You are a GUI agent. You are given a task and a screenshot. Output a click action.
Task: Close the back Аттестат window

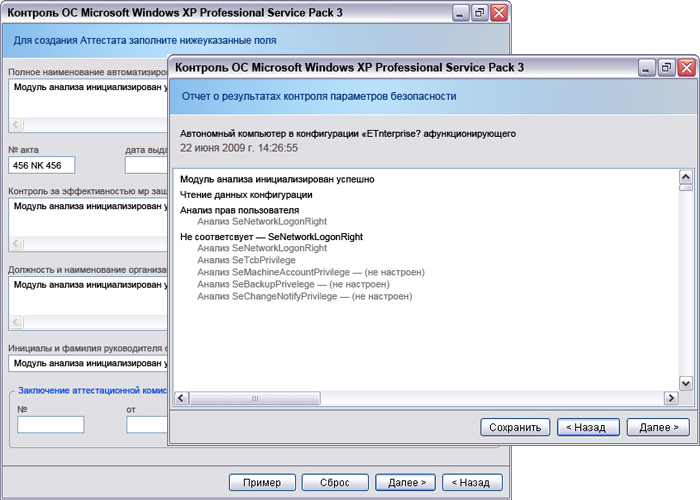[499, 12]
